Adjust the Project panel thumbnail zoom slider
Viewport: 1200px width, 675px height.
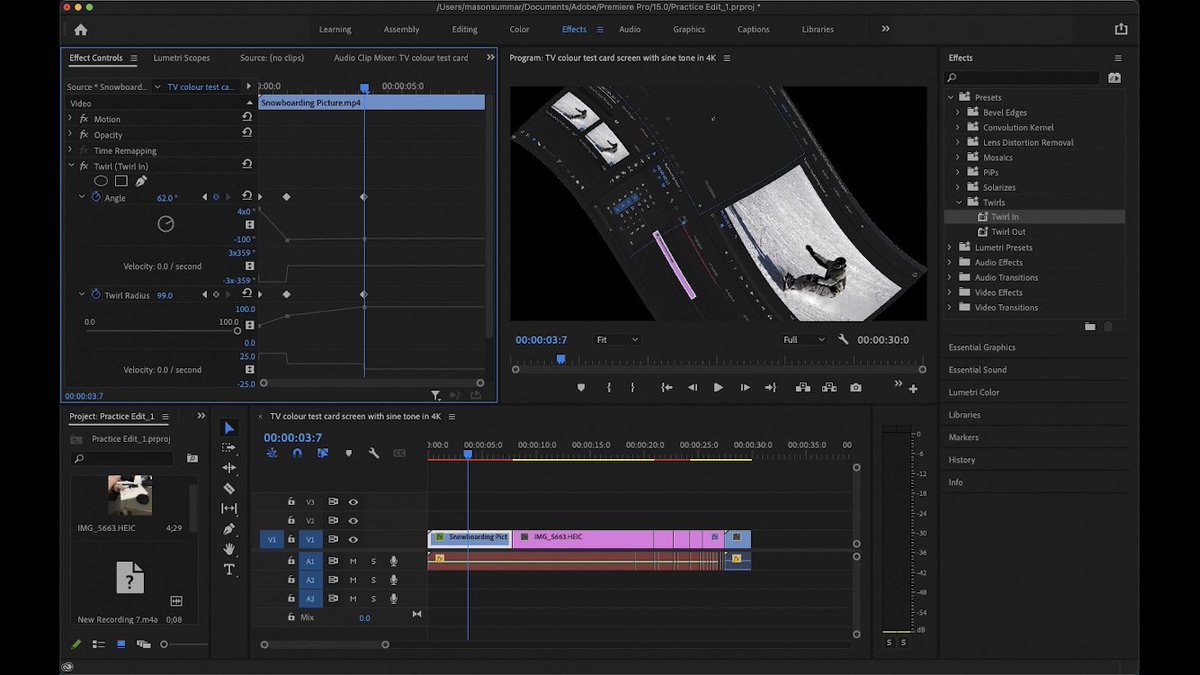click(x=186, y=644)
